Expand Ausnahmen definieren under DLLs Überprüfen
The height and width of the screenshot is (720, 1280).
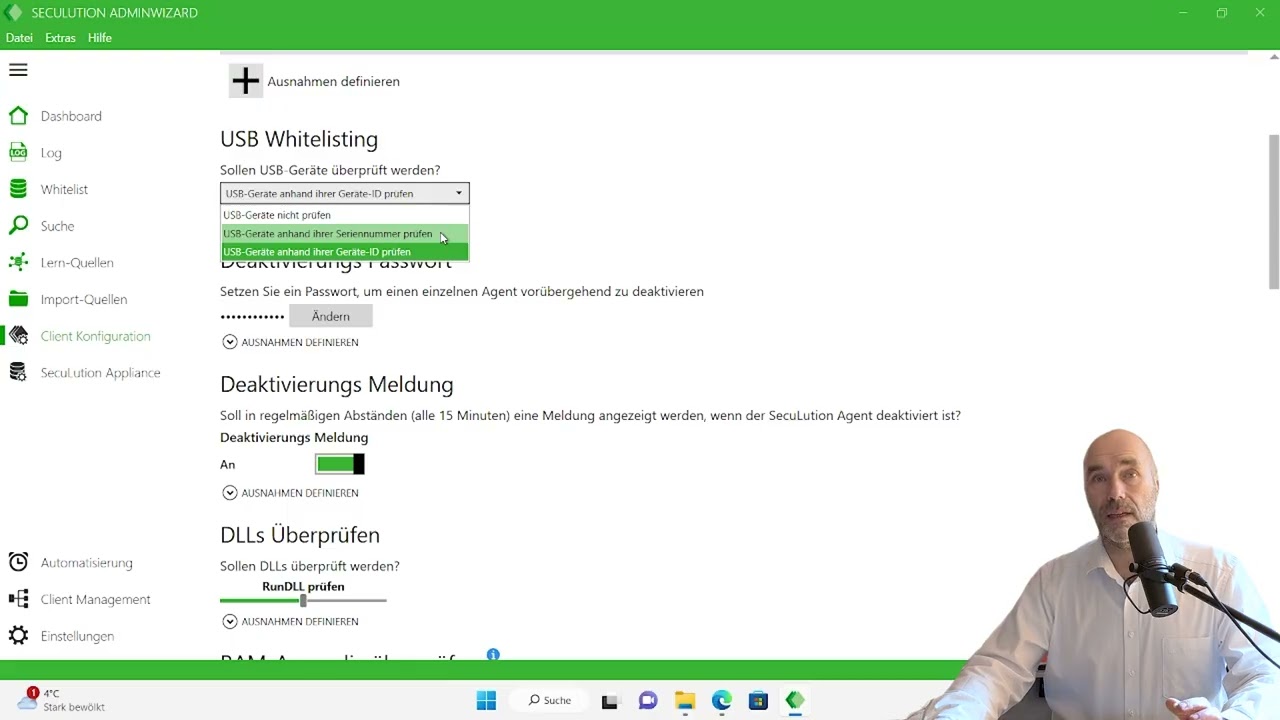(290, 621)
